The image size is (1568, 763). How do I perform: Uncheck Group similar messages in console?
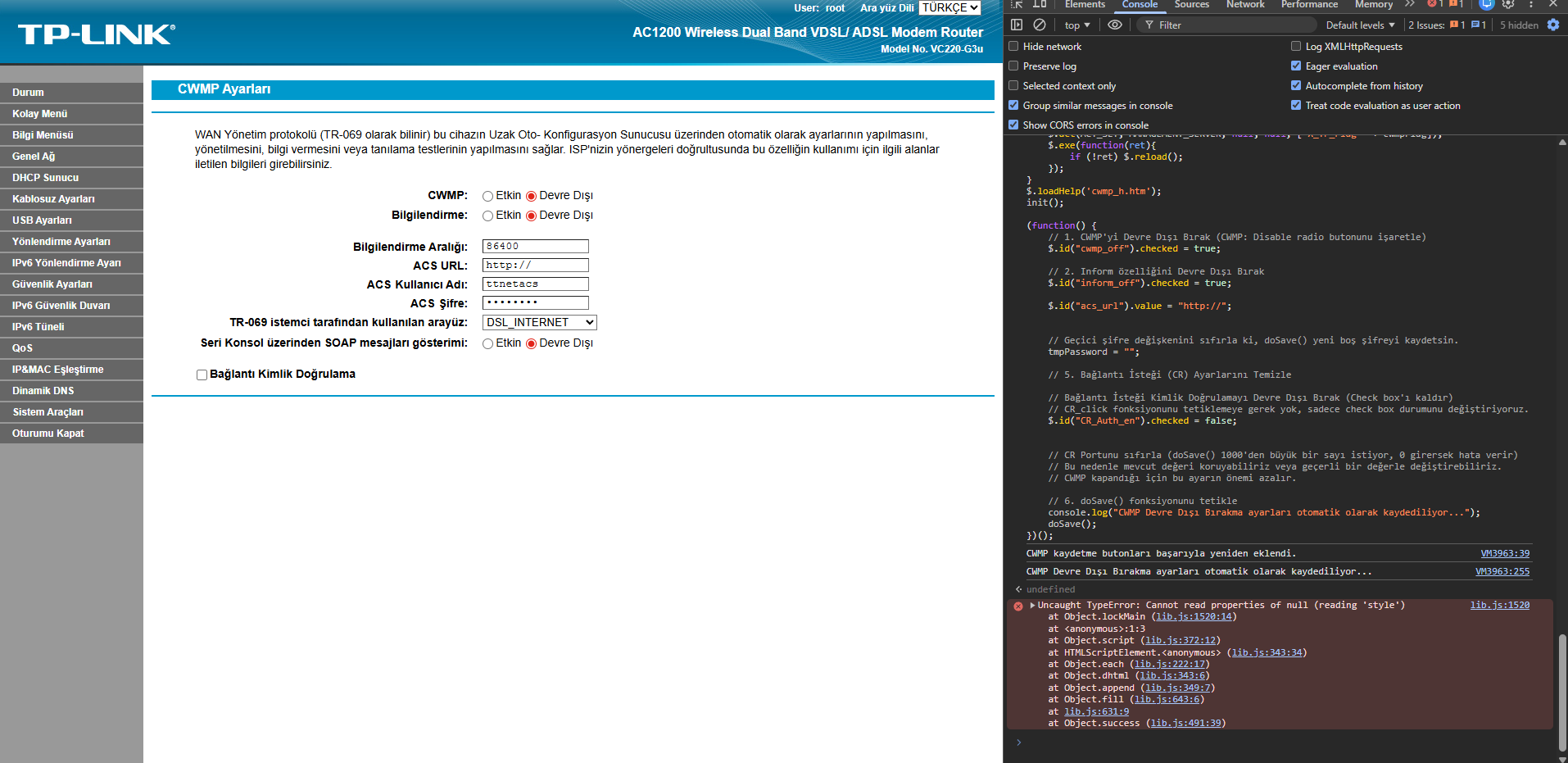(1013, 106)
